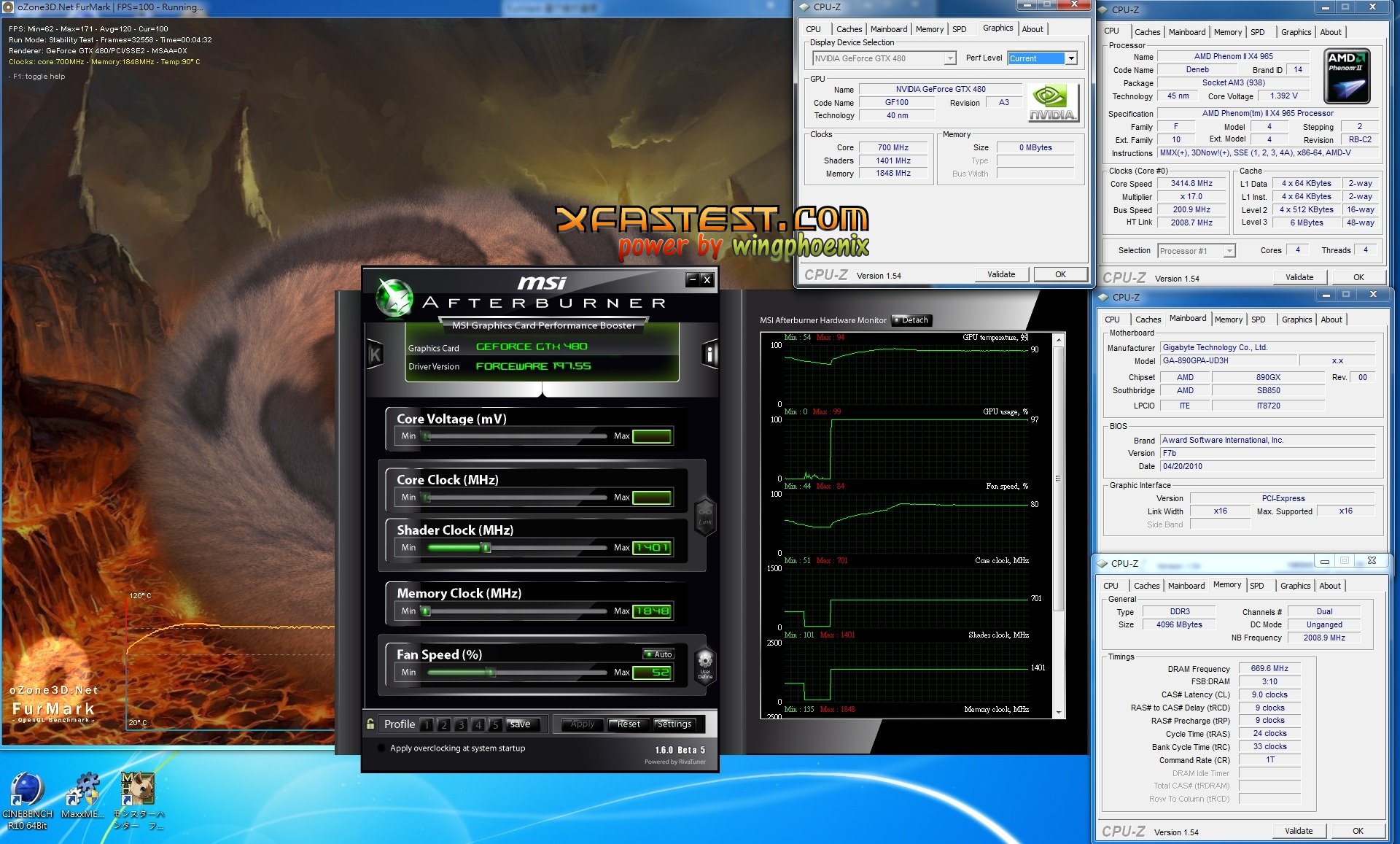Image resolution: width=1400 pixels, height=844 pixels.
Task: Open Kombustor with the K side button
Action: (375, 355)
